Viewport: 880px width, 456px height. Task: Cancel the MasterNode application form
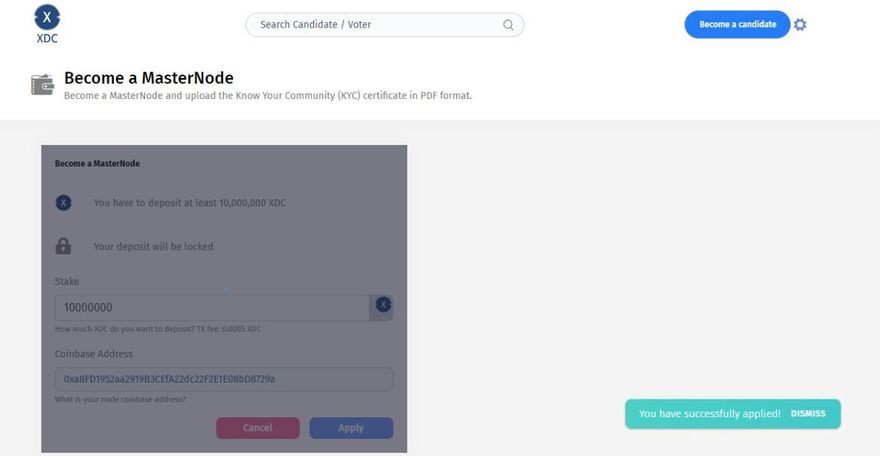tap(258, 428)
